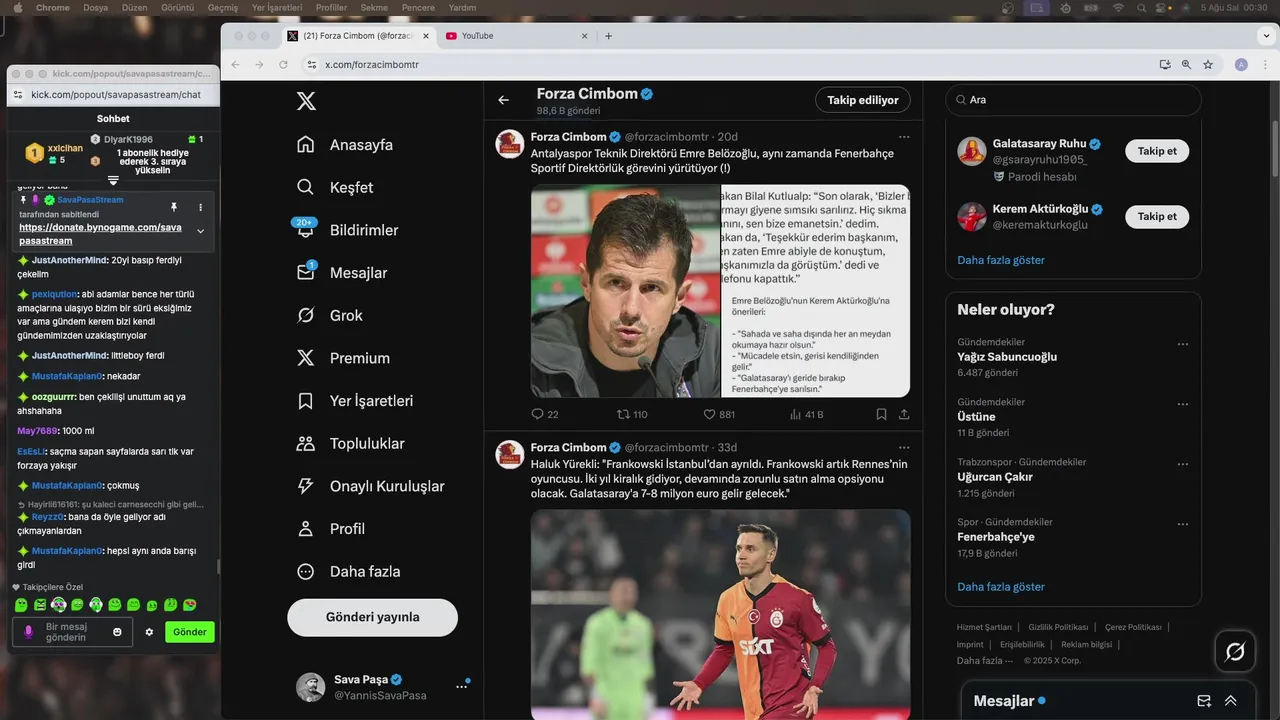The height and width of the screenshot is (720, 1280).
Task: Click Takip ediyor following button
Action: point(863,100)
